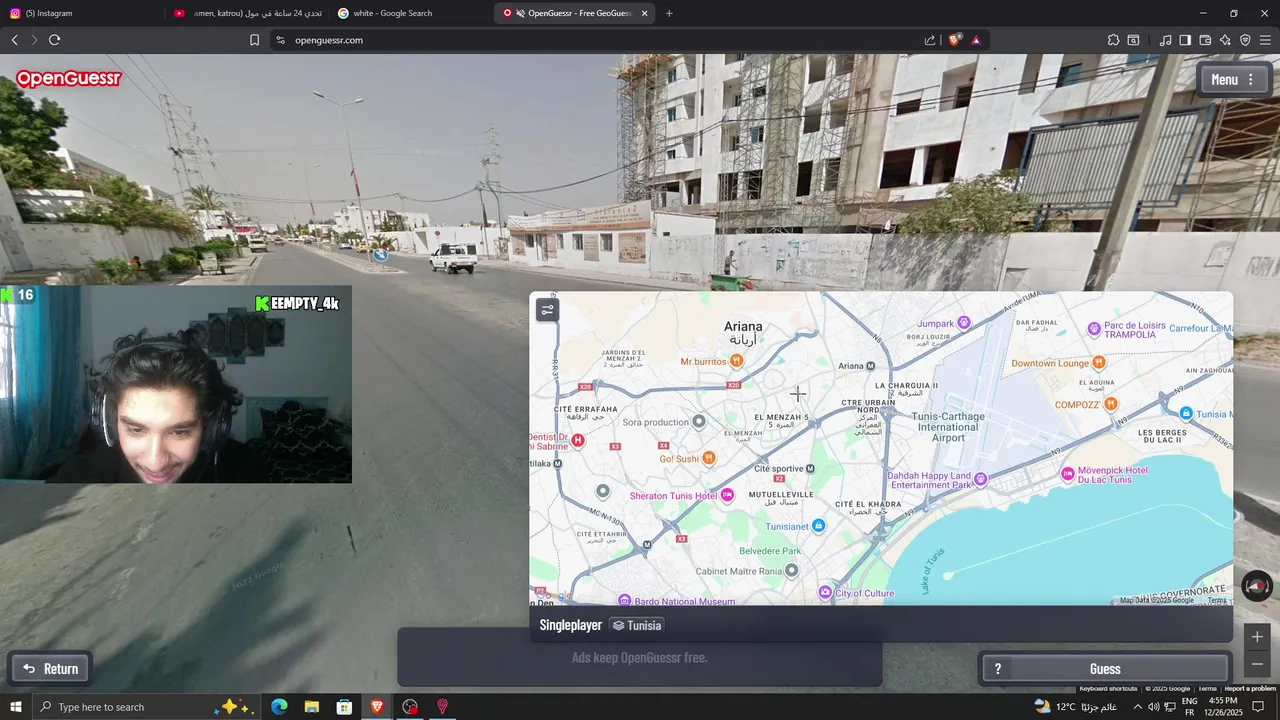Zoom out street view with minus
This screenshot has width=1280, height=720.
click(1257, 663)
